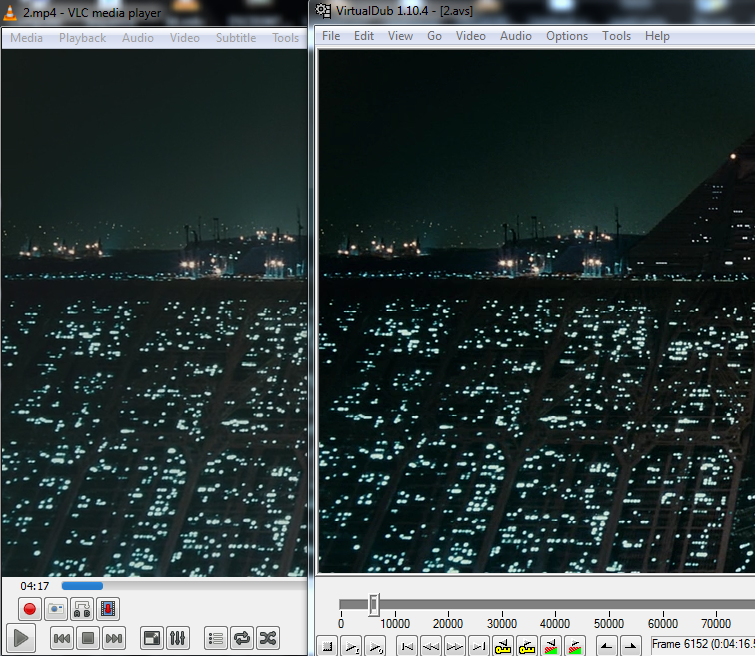Toggle loop mode in VLC

(242, 638)
